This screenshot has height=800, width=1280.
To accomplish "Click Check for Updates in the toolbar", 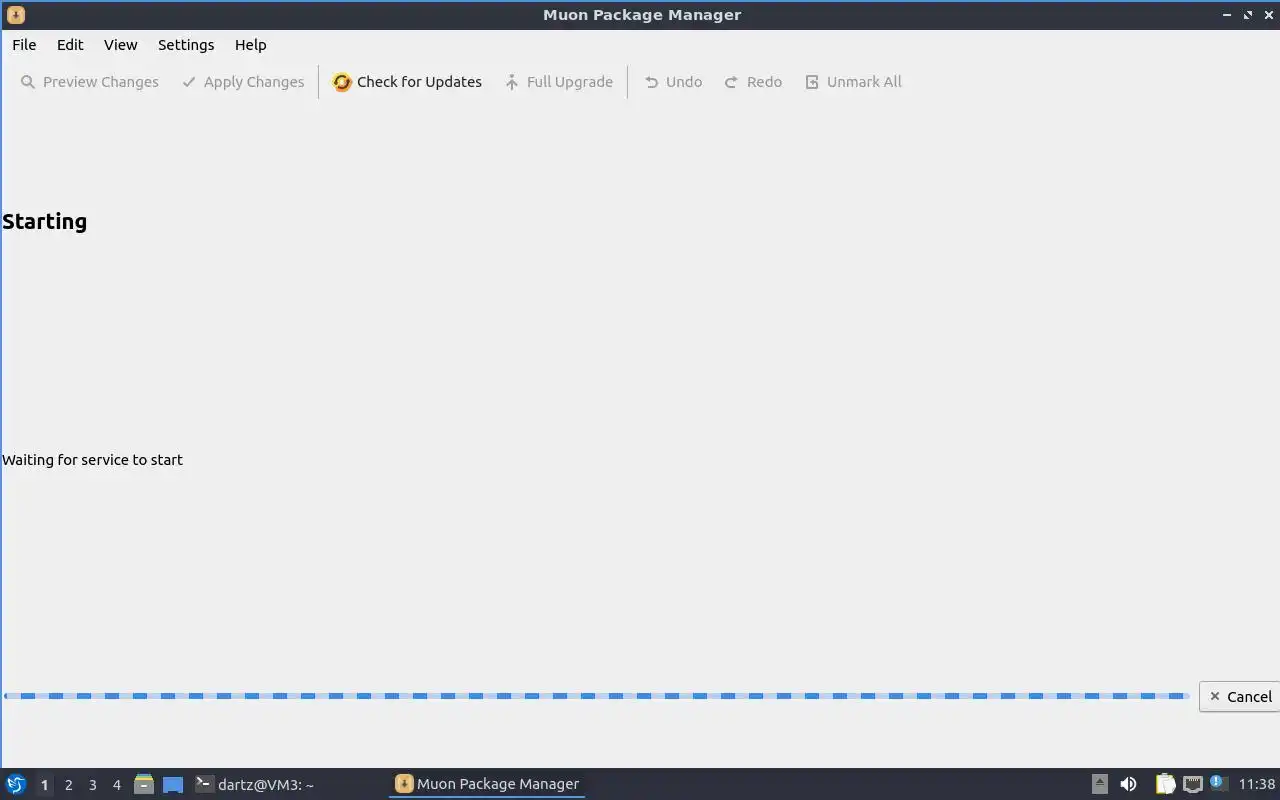I will click(407, 82).
